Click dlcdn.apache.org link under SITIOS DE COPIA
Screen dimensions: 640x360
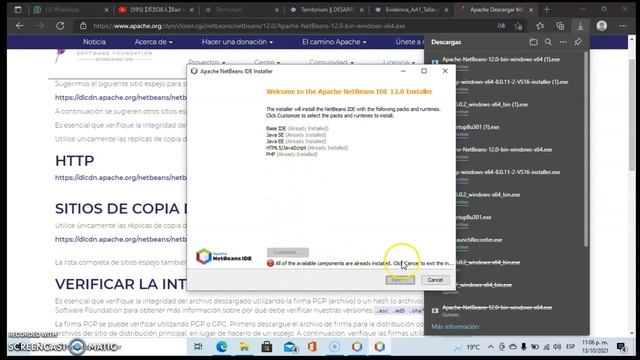pos(121,239)
